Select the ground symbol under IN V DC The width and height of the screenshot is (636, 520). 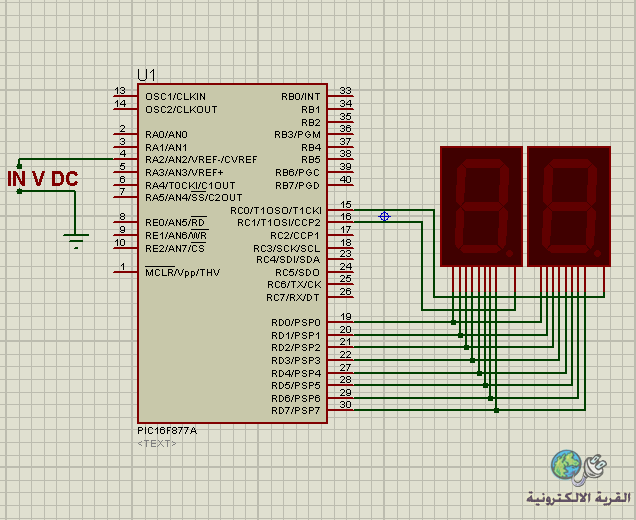[75, 241]
